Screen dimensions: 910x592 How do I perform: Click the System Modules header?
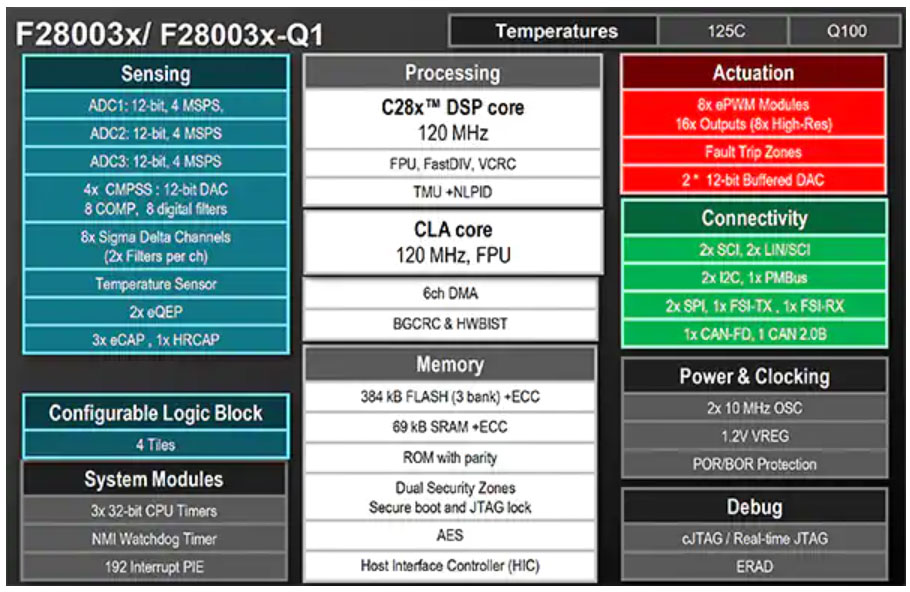click(x=154, y=479)
